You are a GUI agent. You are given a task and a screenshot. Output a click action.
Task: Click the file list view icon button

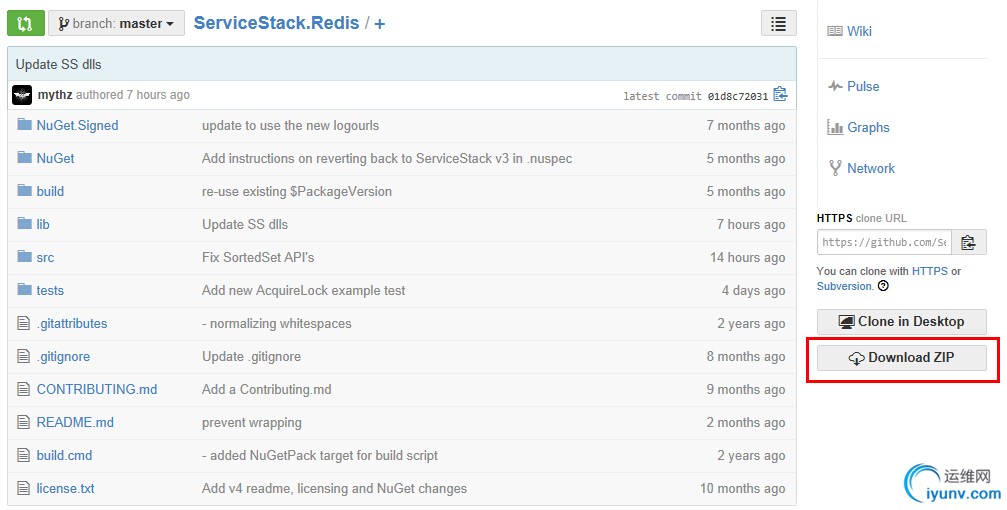[778, 23]
